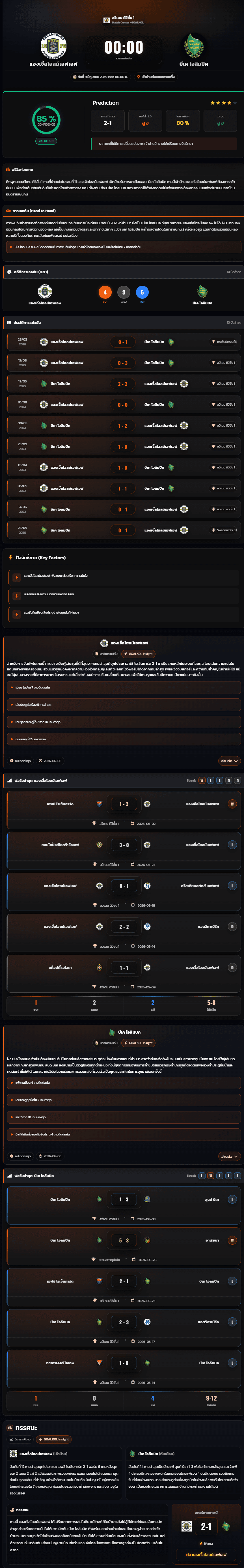Select GOALXOL Insight tab in the verdict section

point(53,1439)
